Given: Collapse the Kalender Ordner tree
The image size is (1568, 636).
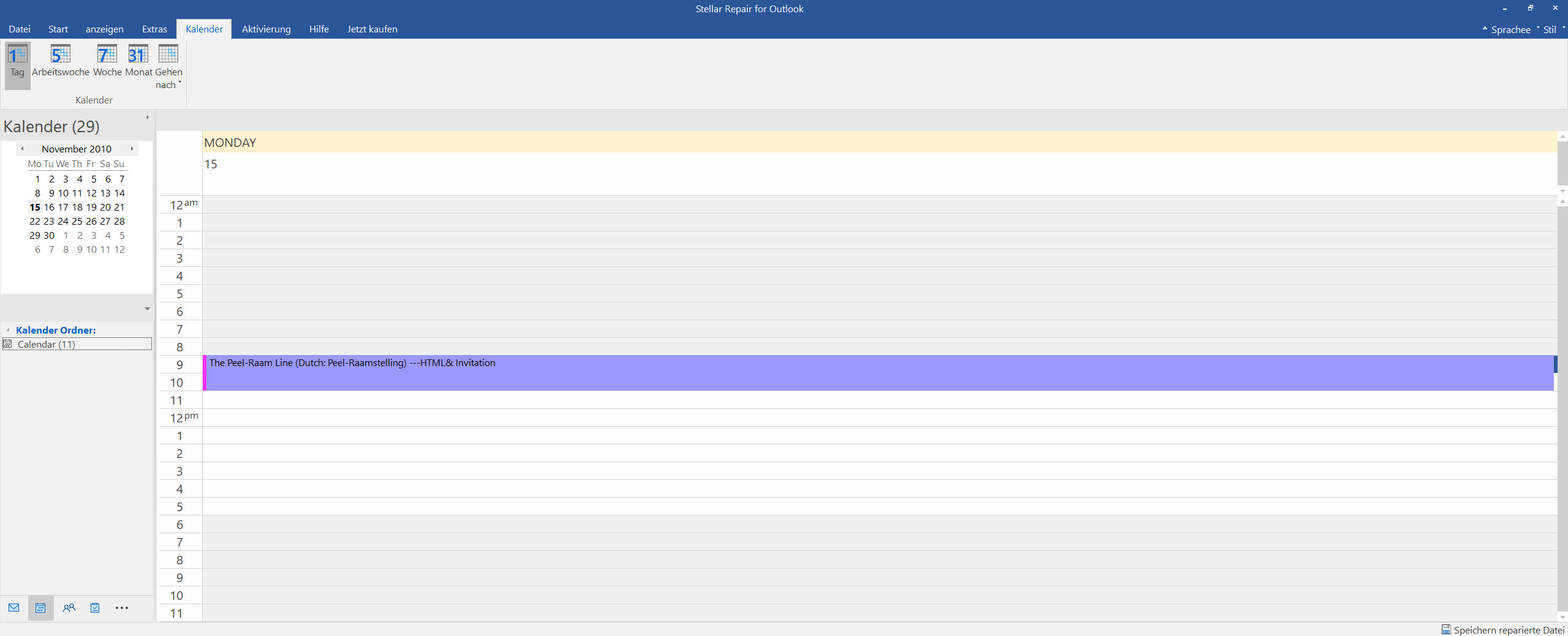Looking at the screenshot, I should [8, 331].
